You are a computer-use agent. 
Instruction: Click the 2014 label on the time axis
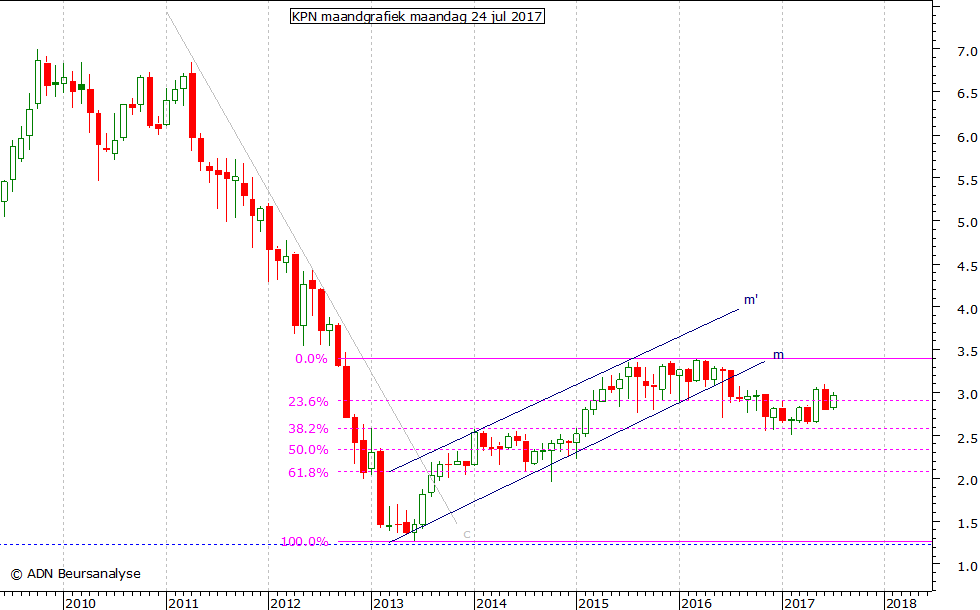(491, 603)
